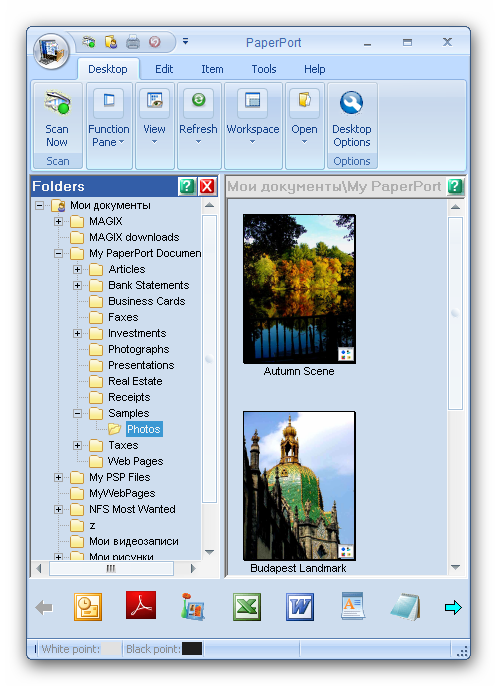This screenshot has width=497, height=686.
Task: Click the Scan Now icon
Action: (x=57, y=102)
